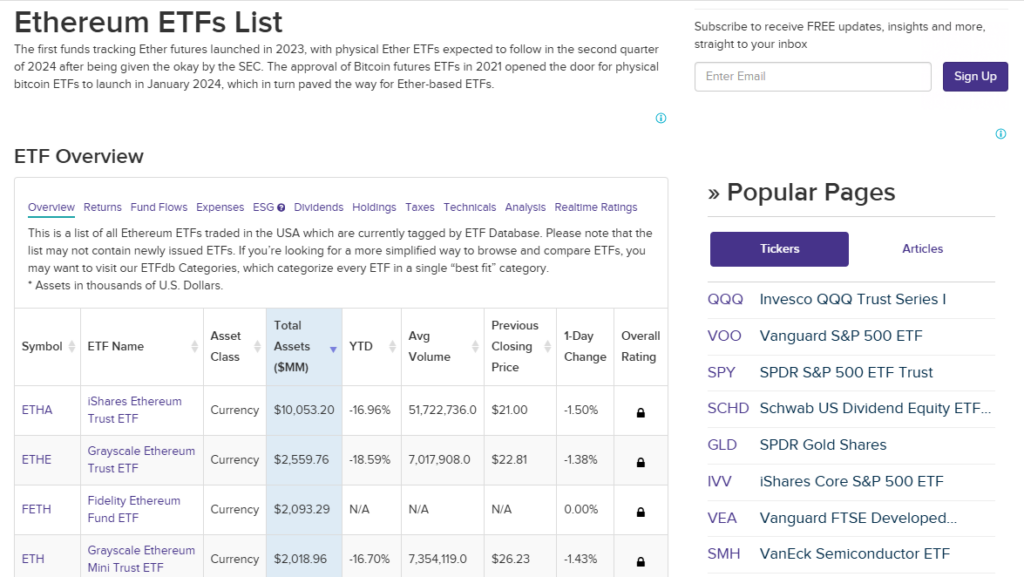Click the lock icon in ETHE's Overall Rating

coord(640,460)
